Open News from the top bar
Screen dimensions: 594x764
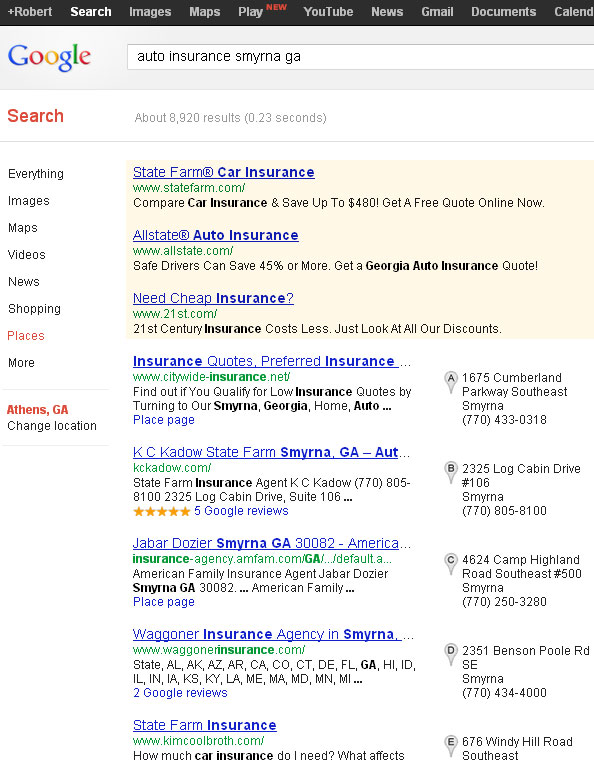(387, 12)
